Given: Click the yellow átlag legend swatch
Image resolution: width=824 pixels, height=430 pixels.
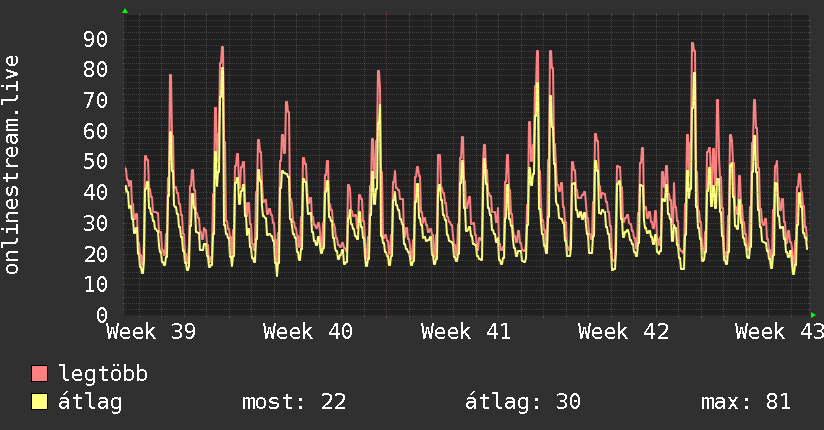Looking at the screenshot, I should pyautogui.click(x=39, y=401).
